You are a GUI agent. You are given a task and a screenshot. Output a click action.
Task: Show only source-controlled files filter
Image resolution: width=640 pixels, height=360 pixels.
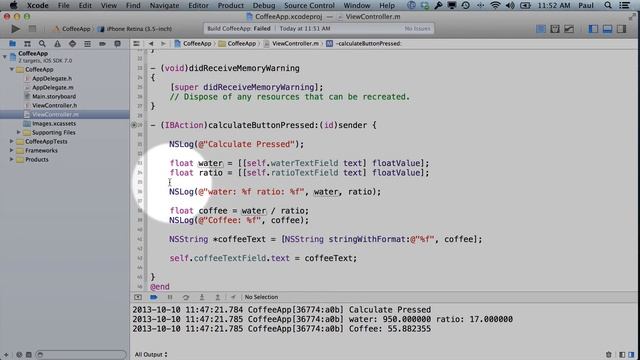click(x=29, y=355)
